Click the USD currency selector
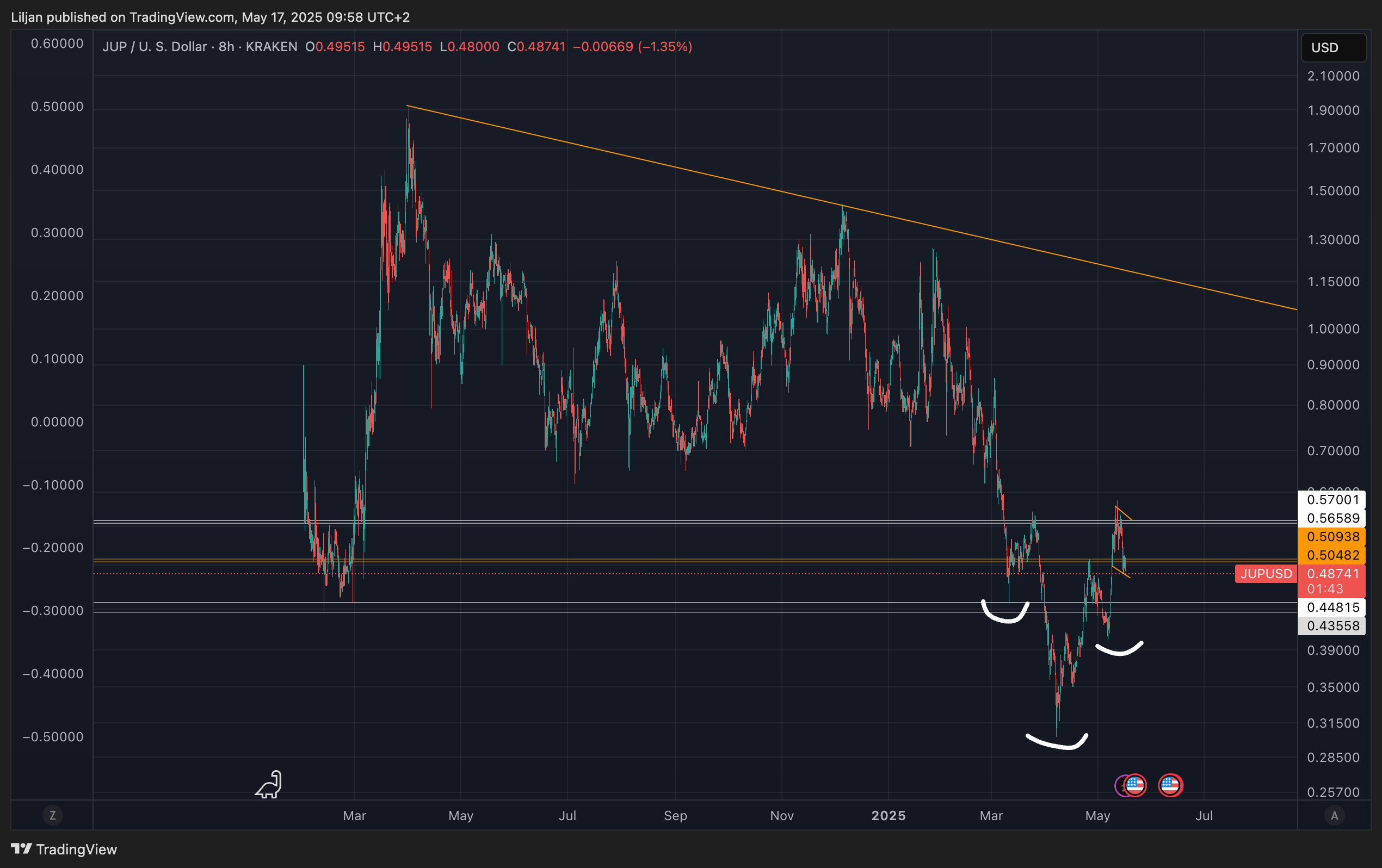 coord(1332,48)
